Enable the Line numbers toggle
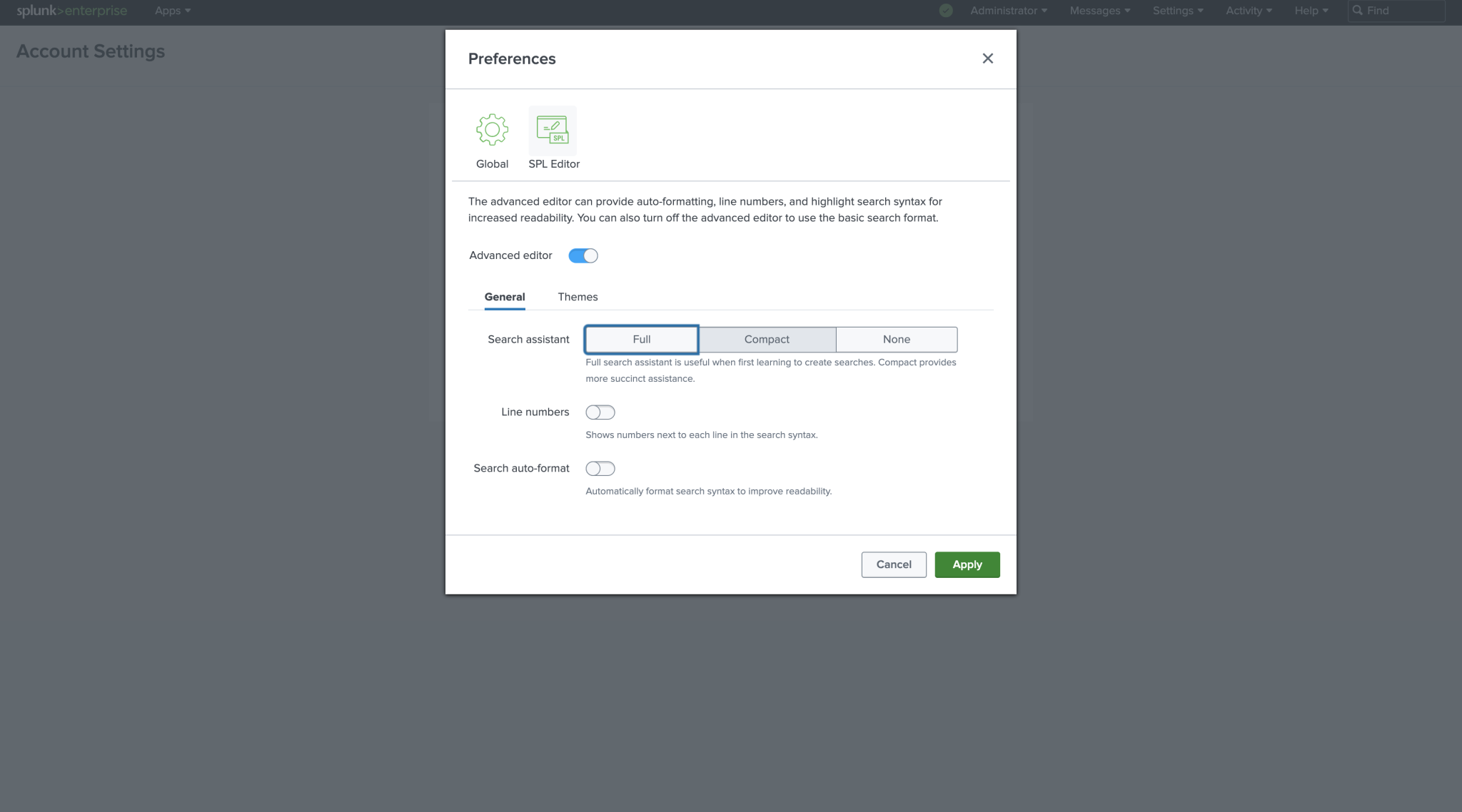Screen dimensions: 1462x812 pos(600,412)
